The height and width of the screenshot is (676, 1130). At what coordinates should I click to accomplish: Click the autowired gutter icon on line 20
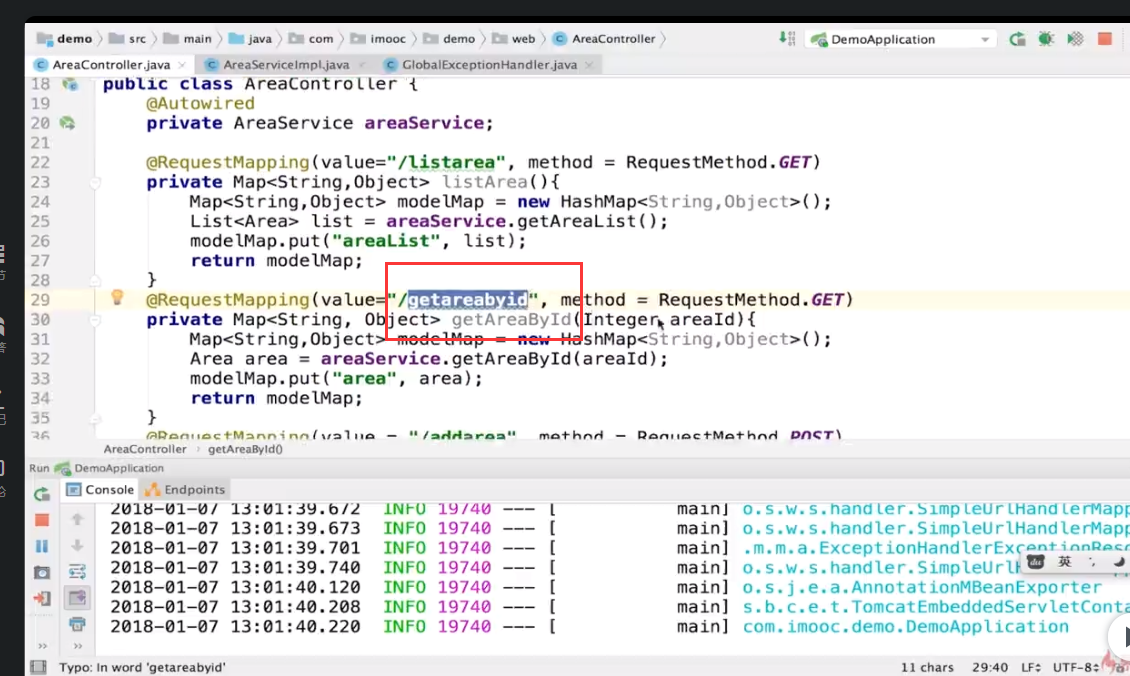click(x=67, y=123)
